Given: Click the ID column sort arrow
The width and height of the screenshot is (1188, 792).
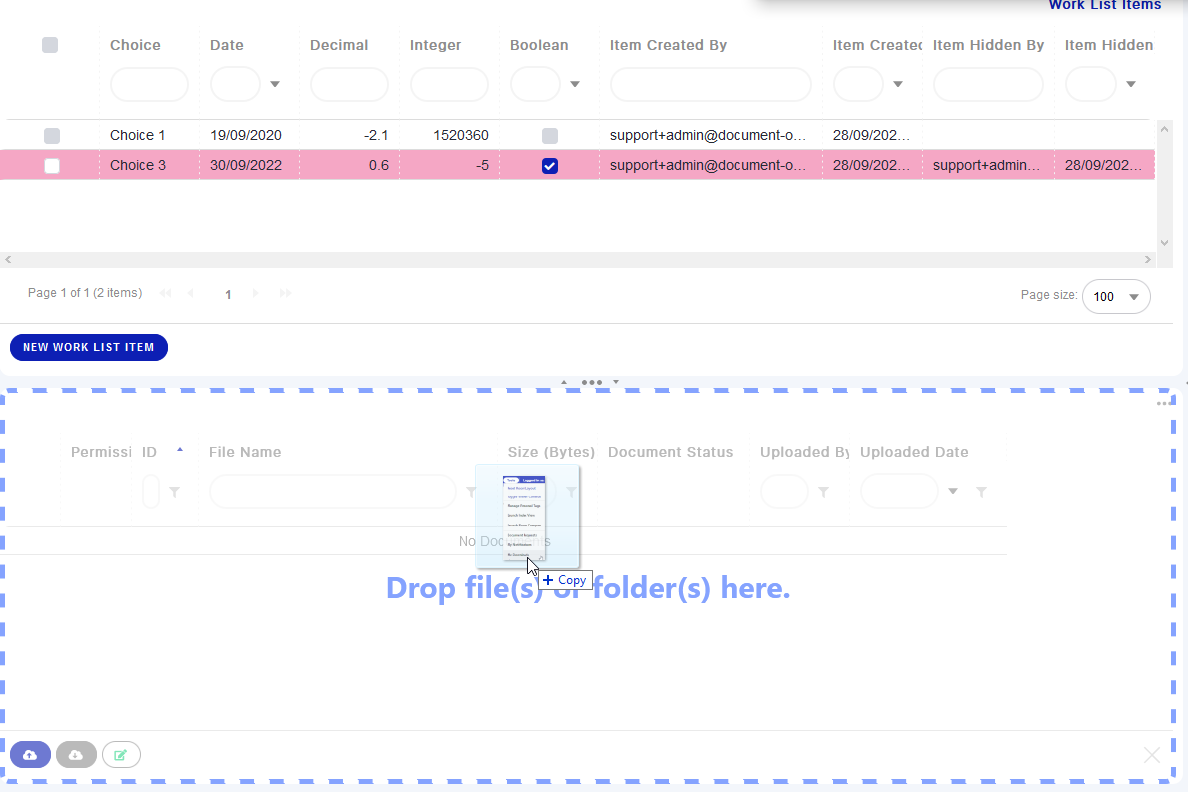Looking at the screenshot, I should [180, 451].
